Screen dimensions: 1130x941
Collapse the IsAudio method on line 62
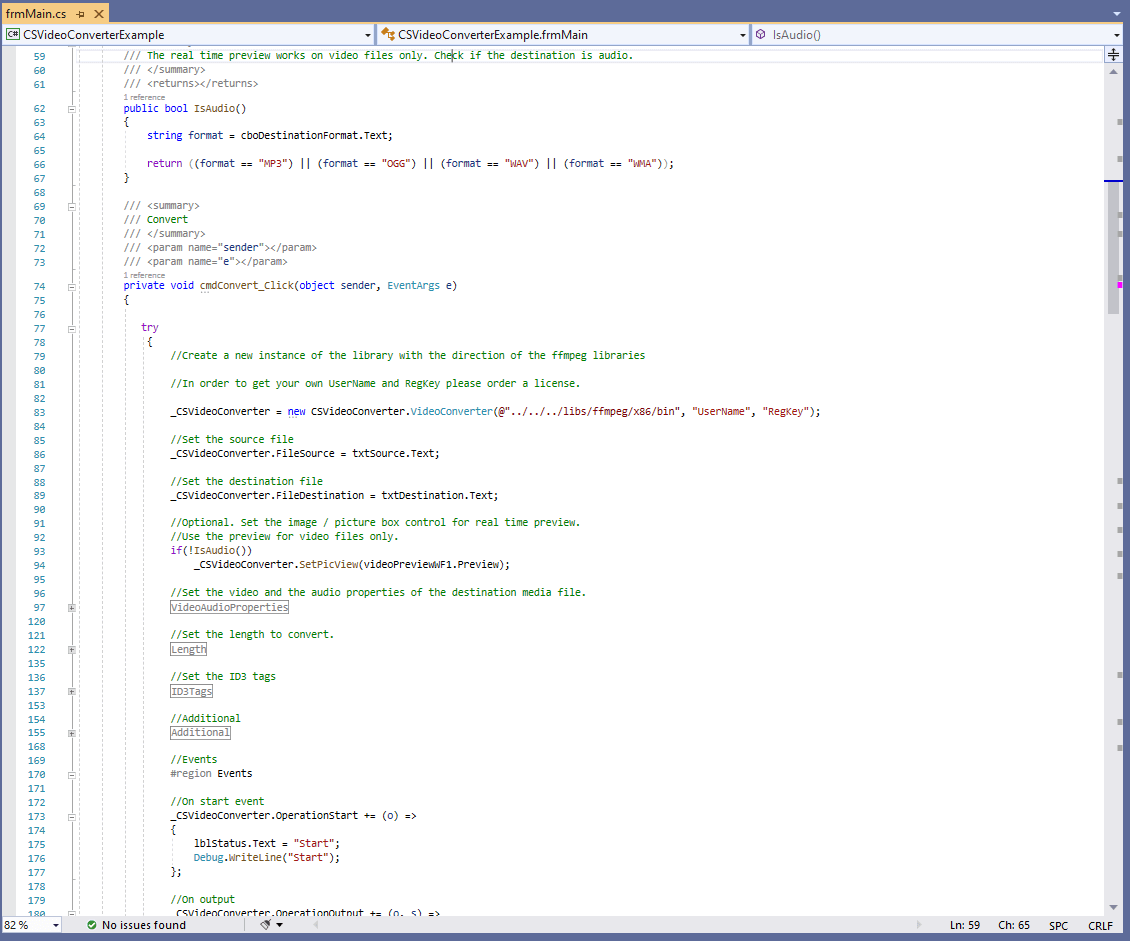point(71,110)
